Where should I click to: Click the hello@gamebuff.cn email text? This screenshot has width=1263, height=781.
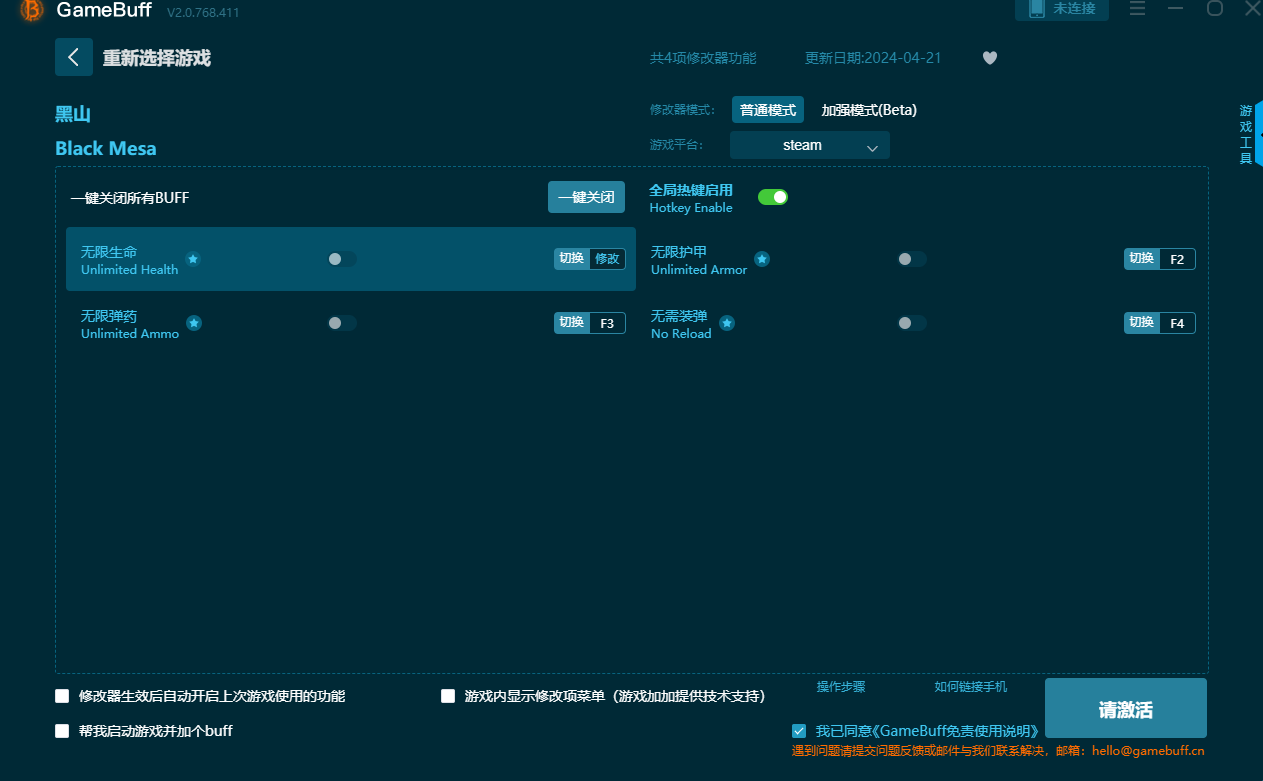(1148, 750)
